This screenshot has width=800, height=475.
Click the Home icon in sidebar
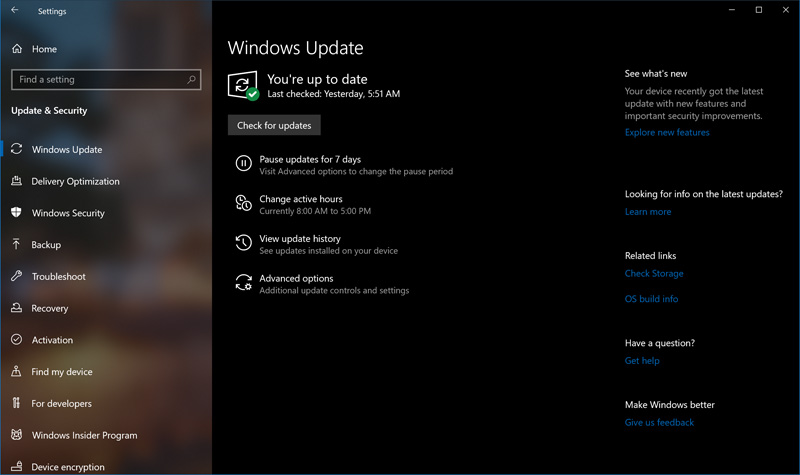point(17,49)
